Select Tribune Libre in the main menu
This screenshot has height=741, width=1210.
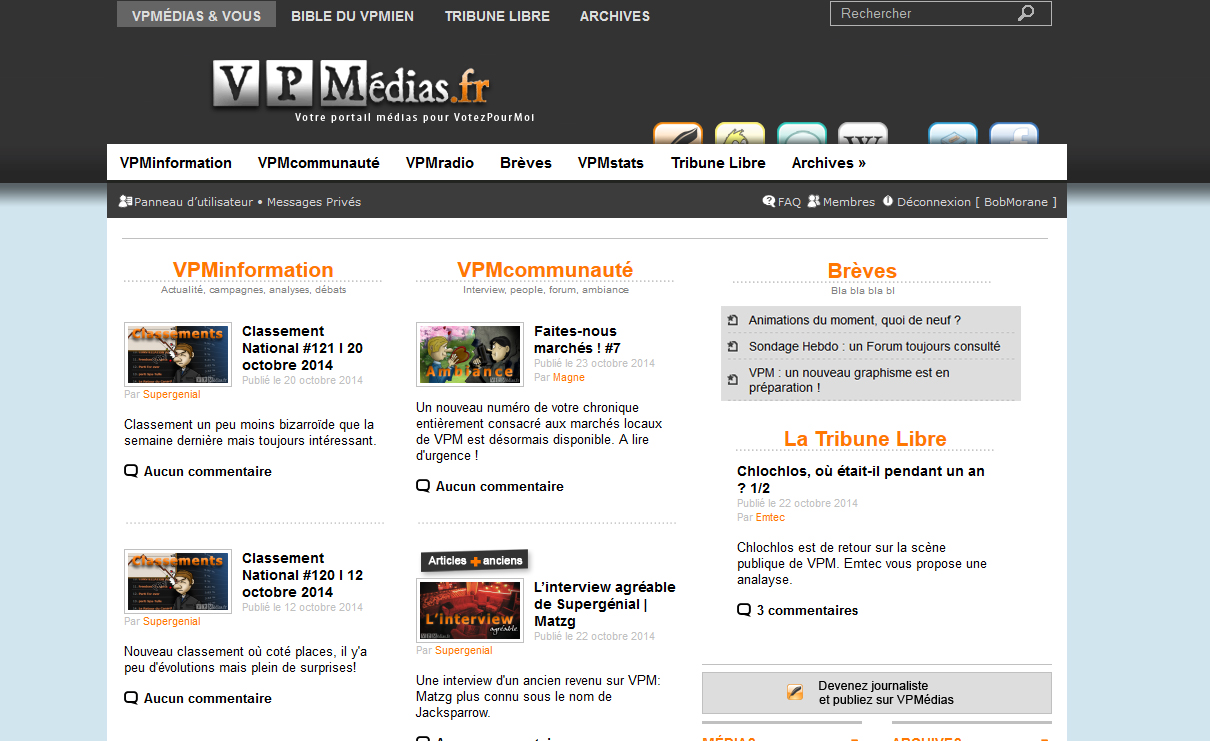click(x=718, y=163)
